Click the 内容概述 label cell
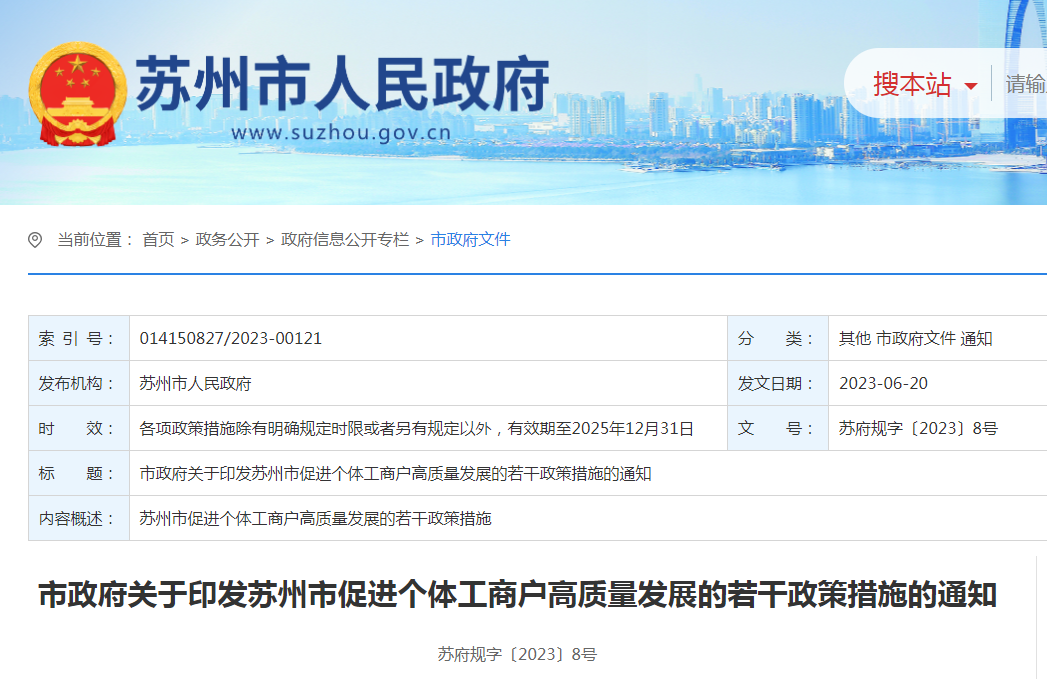Viewport: 1047px width, 679px height. click(79, 519)
